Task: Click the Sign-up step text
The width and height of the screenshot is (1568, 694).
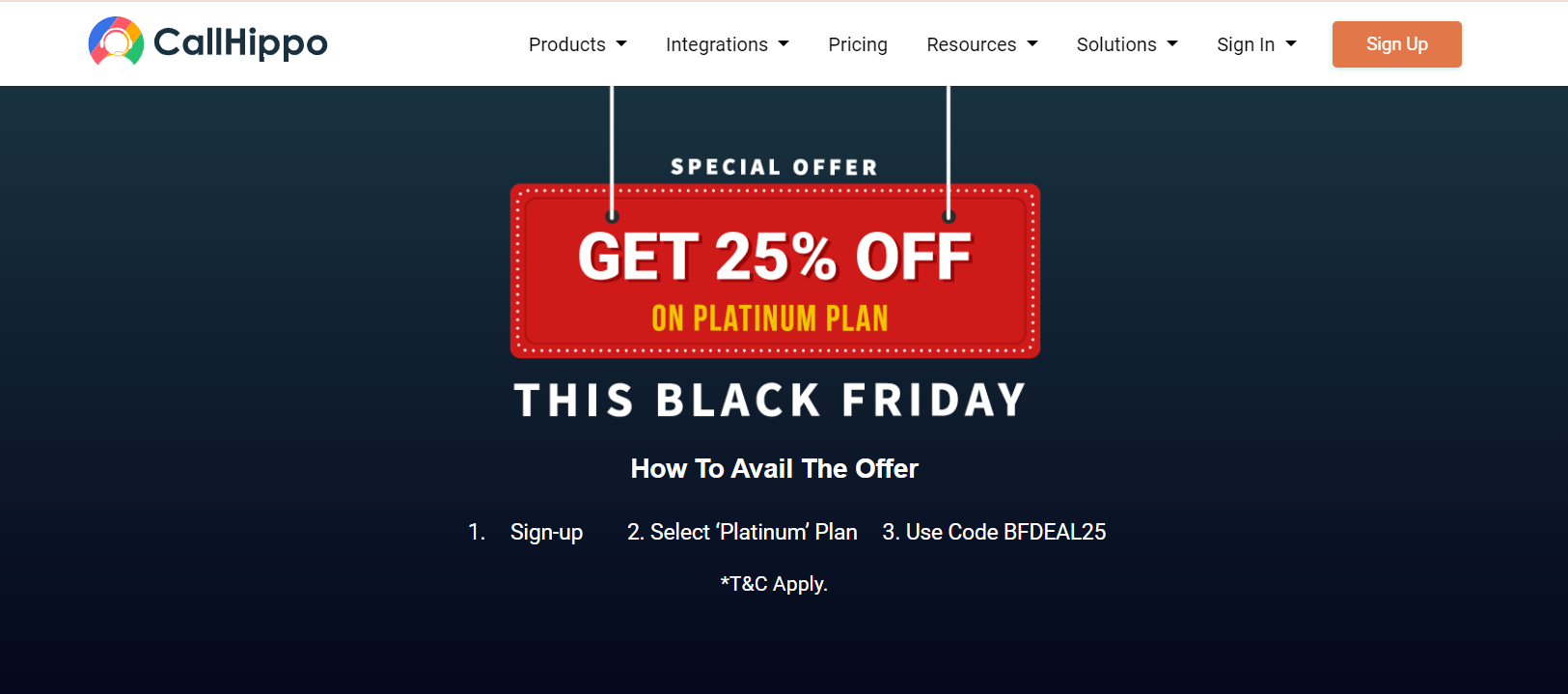Action: (546, 532)
